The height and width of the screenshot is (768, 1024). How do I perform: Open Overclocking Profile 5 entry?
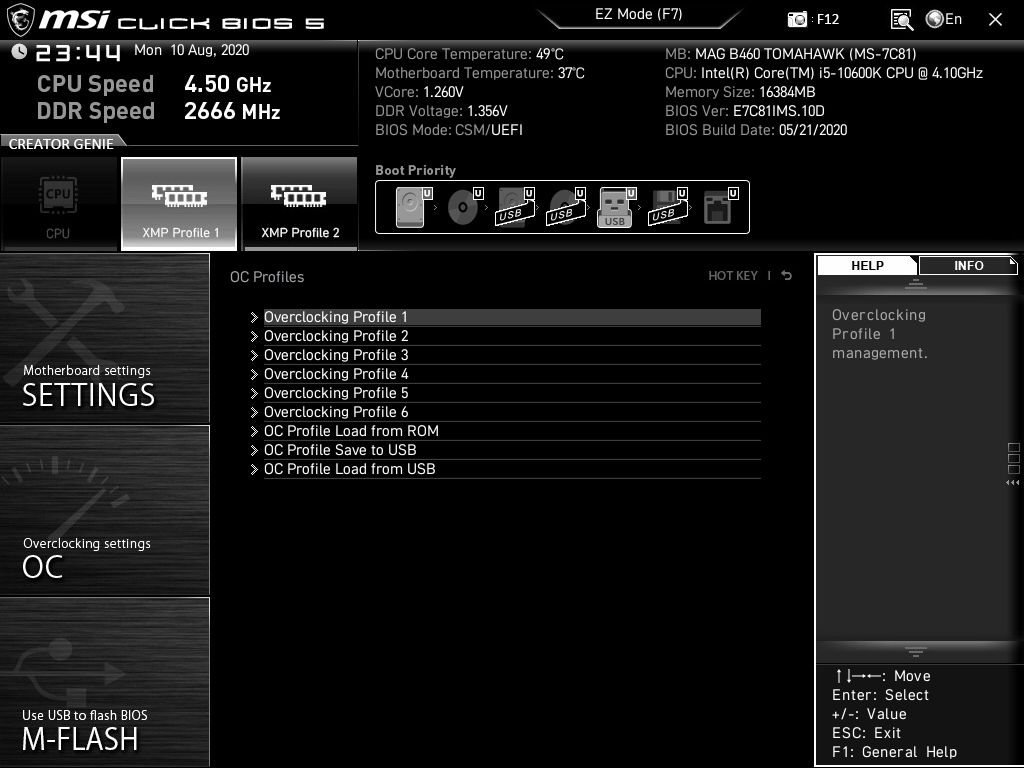coord(512,392)
